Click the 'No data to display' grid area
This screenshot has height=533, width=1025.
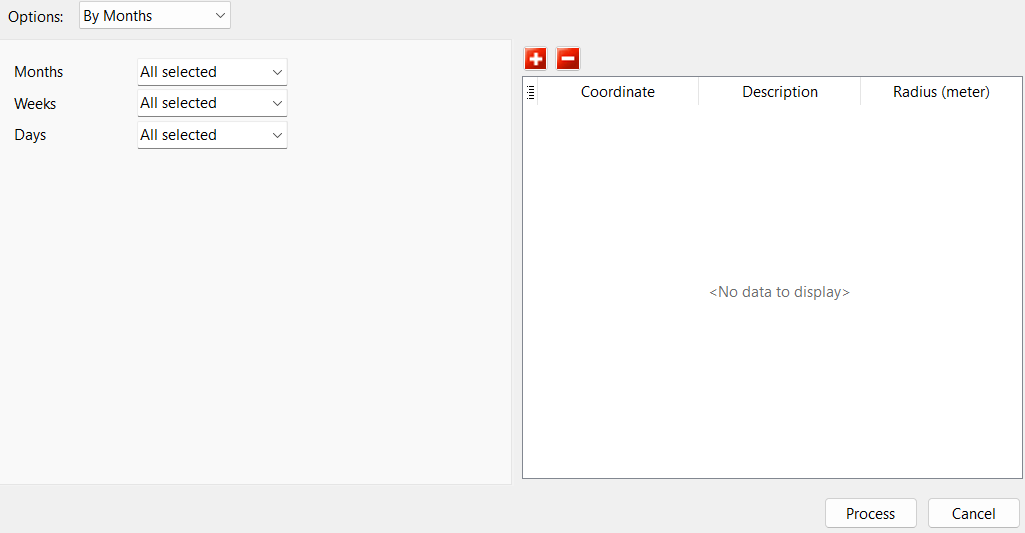point(779,292)
